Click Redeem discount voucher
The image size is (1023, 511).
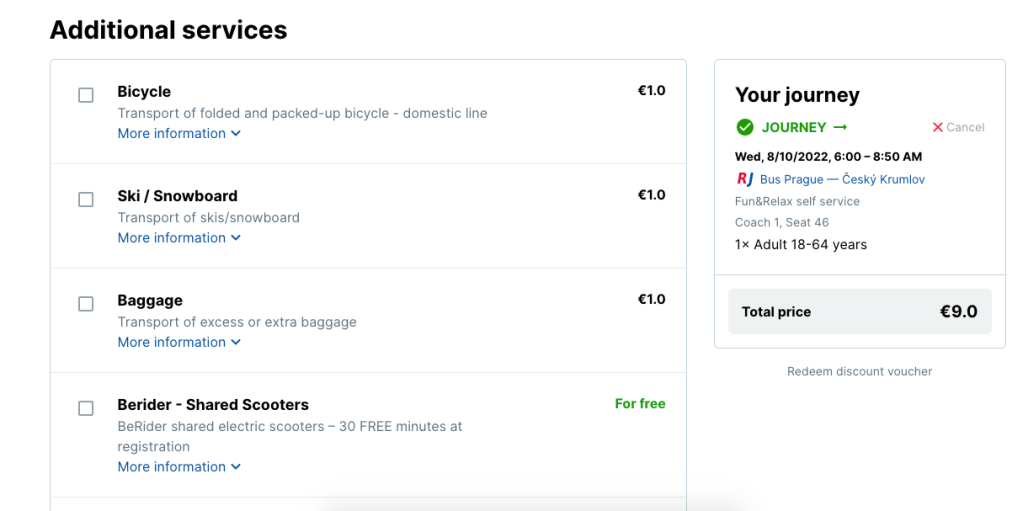[859, 371]
